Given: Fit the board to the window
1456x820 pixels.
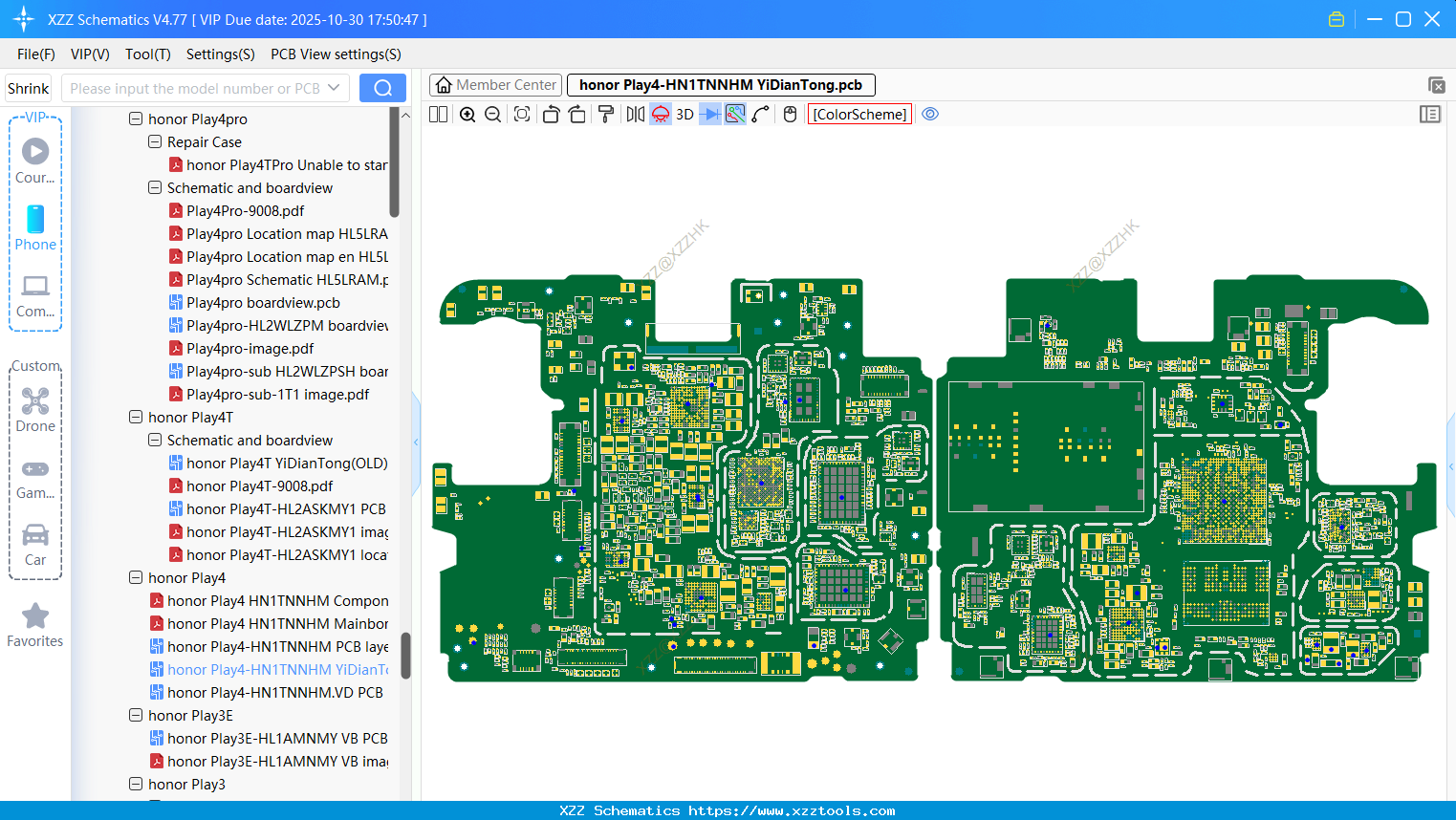Looking at the screenshot, I should [x=522, y=114].
